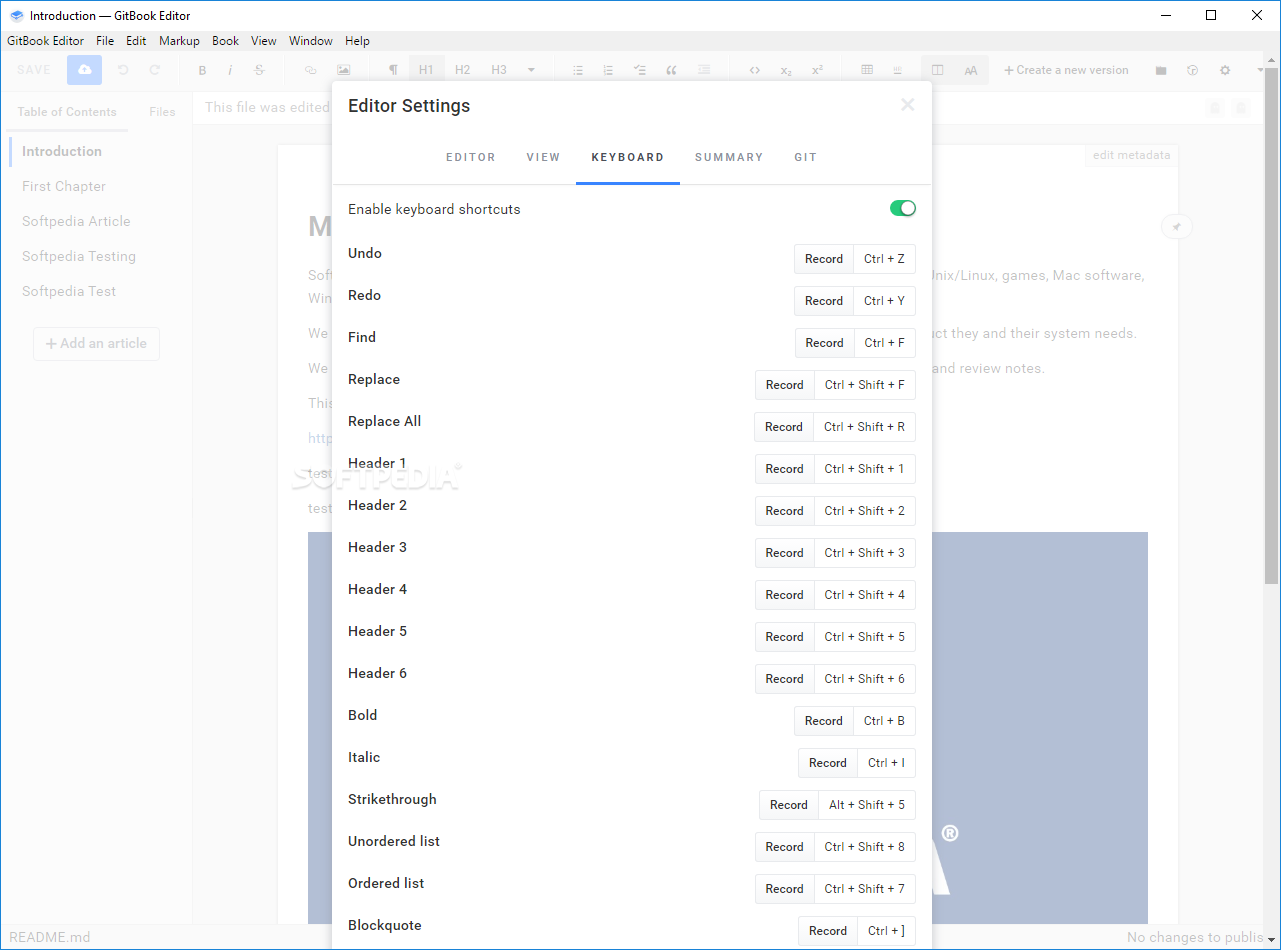
Task: Apply H1 heading from the toolbar
Action: tap(426, 70)
